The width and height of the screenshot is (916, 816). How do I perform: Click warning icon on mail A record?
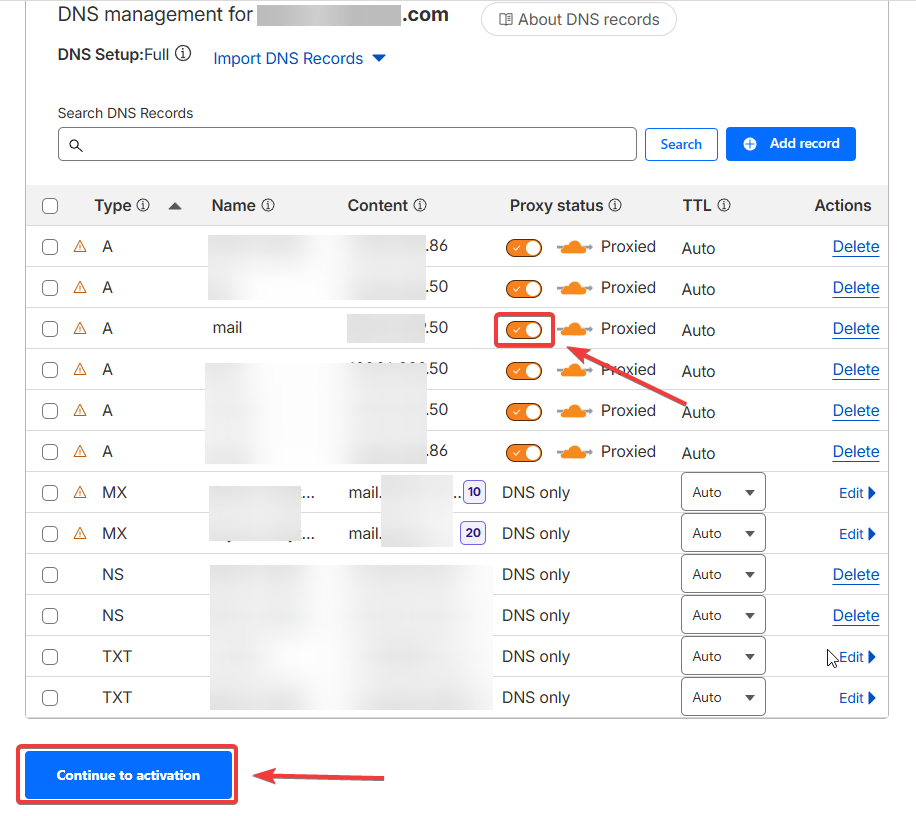[80, 329]
